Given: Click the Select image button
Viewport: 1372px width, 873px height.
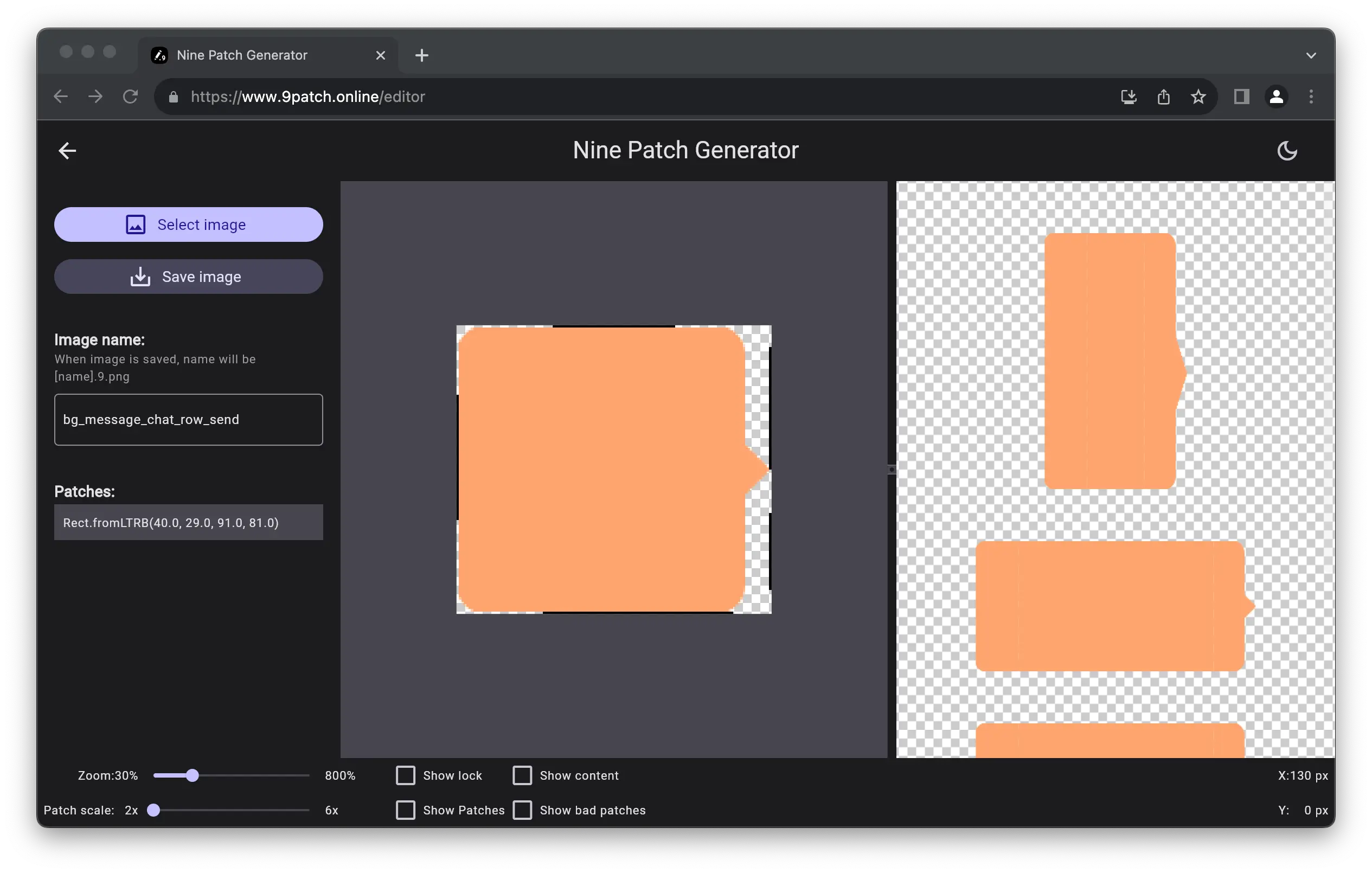Looking at the screenshot, I should tap(189, 224).
